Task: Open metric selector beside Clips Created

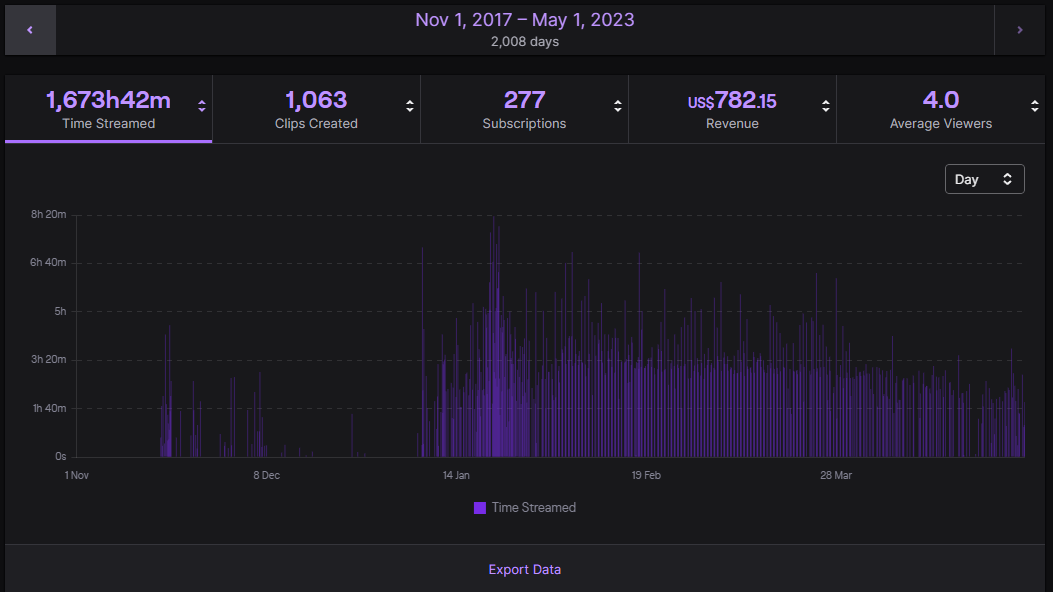Action: coord(410,106)
